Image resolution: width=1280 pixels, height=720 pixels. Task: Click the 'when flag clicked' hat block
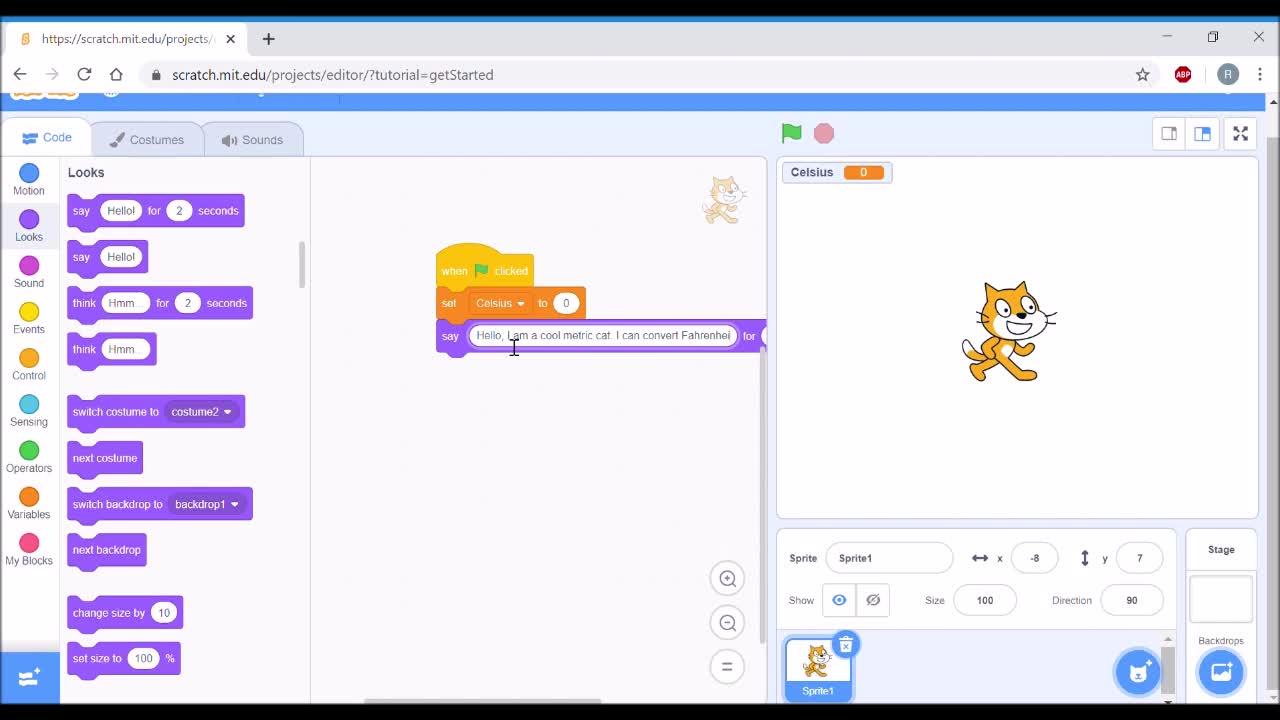coord(484,265)
